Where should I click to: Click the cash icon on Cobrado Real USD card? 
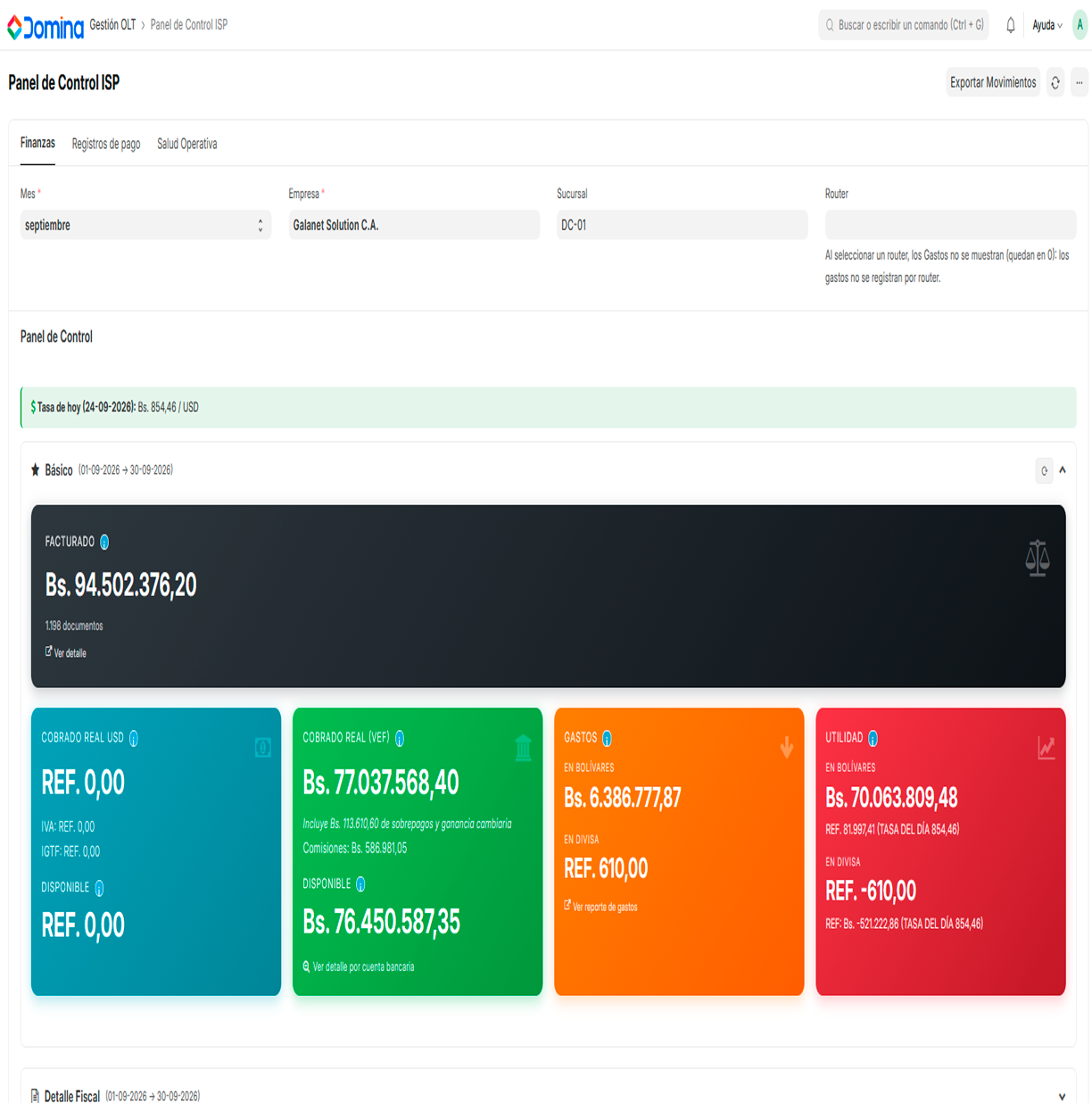click(262, 748)
